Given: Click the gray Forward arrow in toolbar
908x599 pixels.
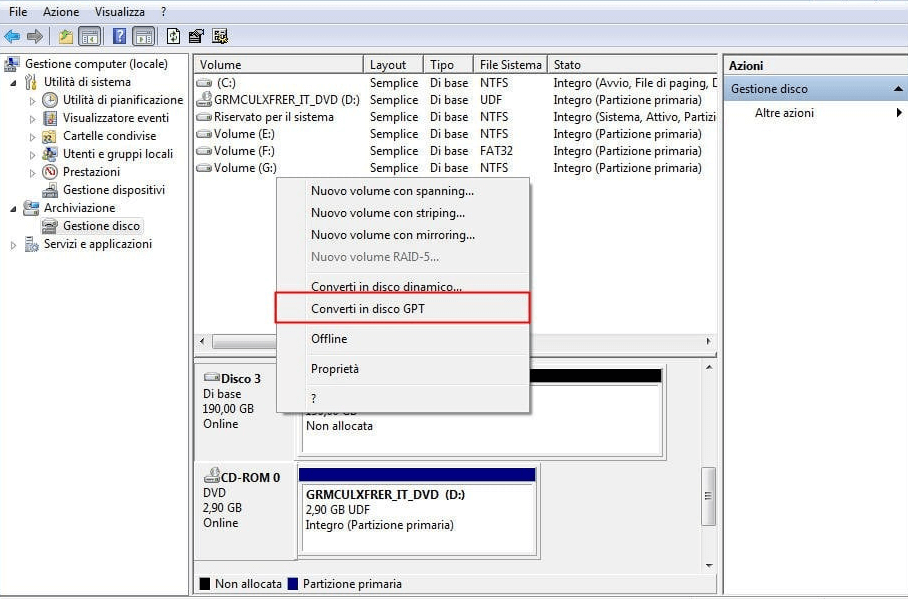Looking at the screenshot, I should [35, 36].
